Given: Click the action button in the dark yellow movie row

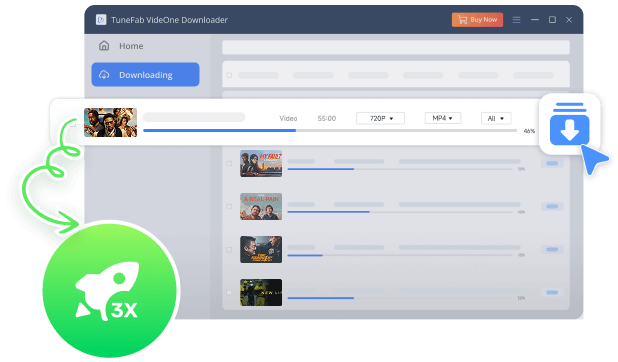Looking at the screenshot, I should coord(552,292).
